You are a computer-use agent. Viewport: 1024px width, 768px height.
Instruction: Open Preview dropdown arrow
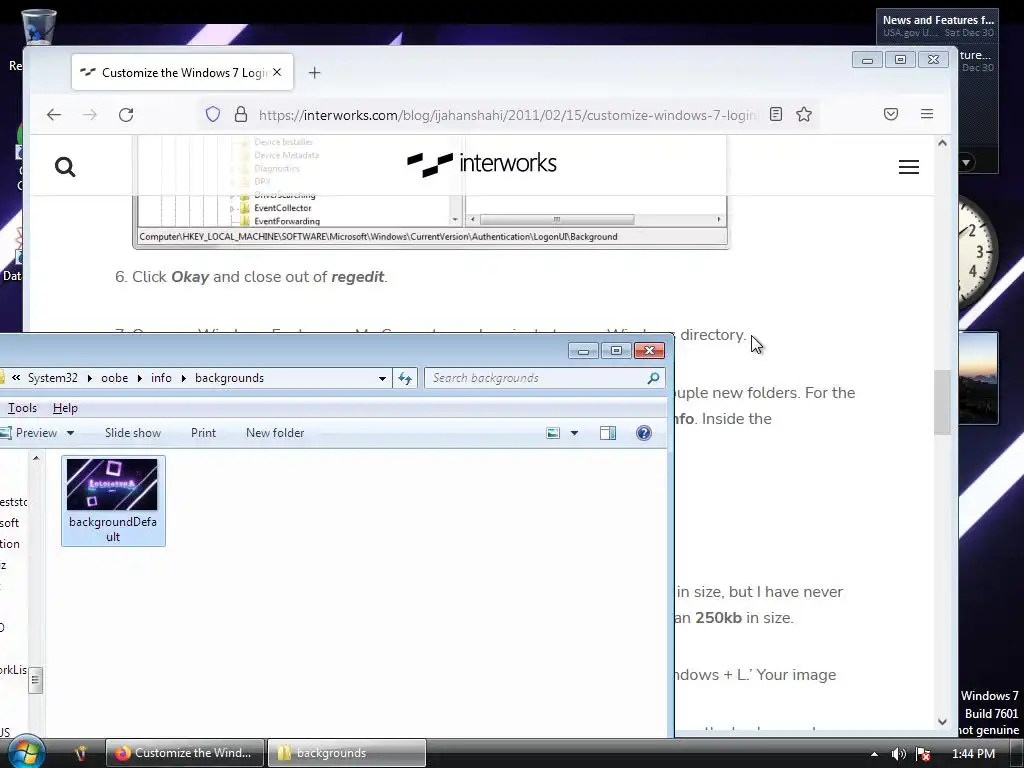pyautogui.click(x=70, y=433)
